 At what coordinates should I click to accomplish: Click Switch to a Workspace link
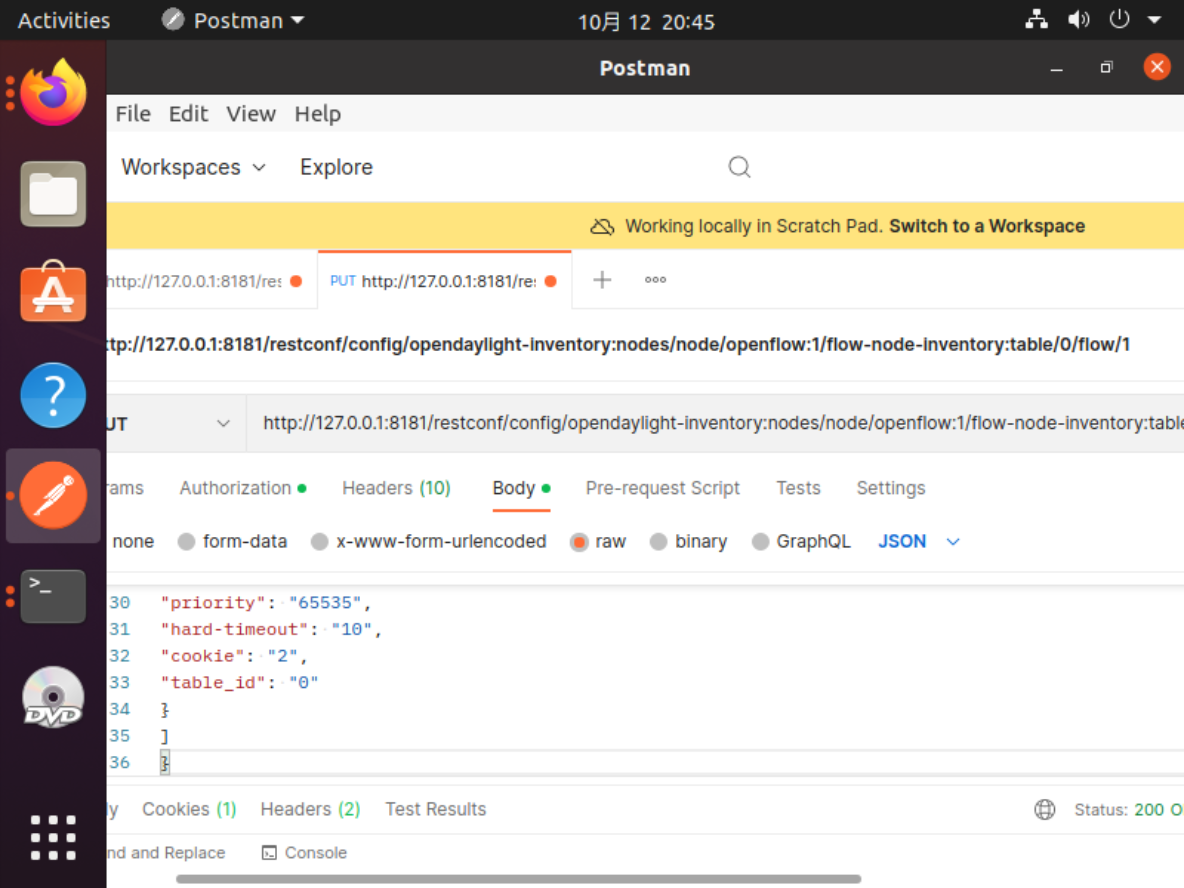986,226
